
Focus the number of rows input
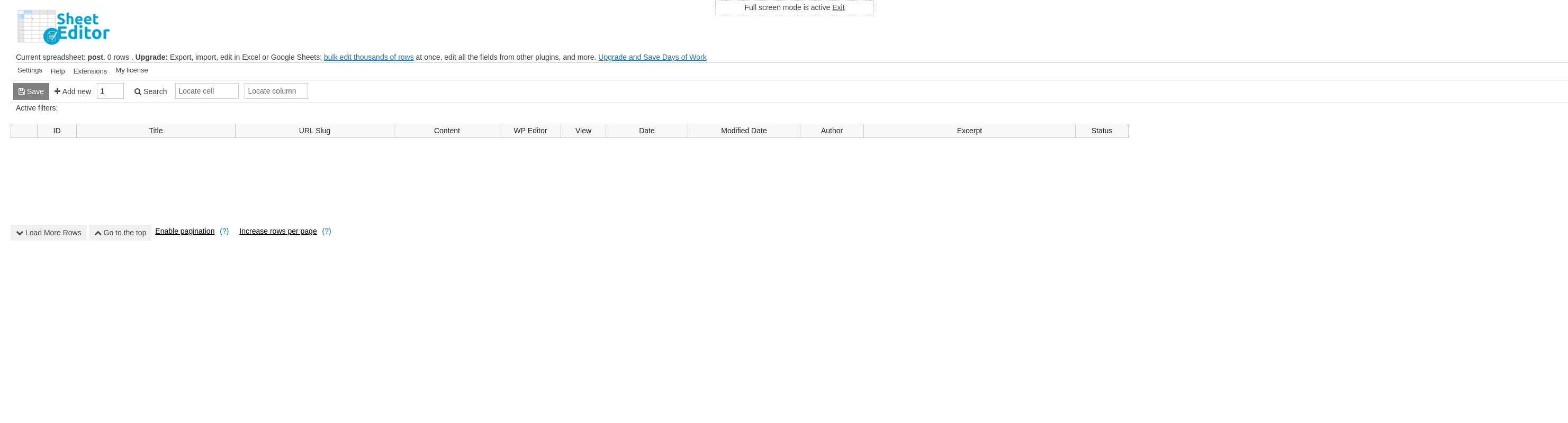click(x=110, y=91)
